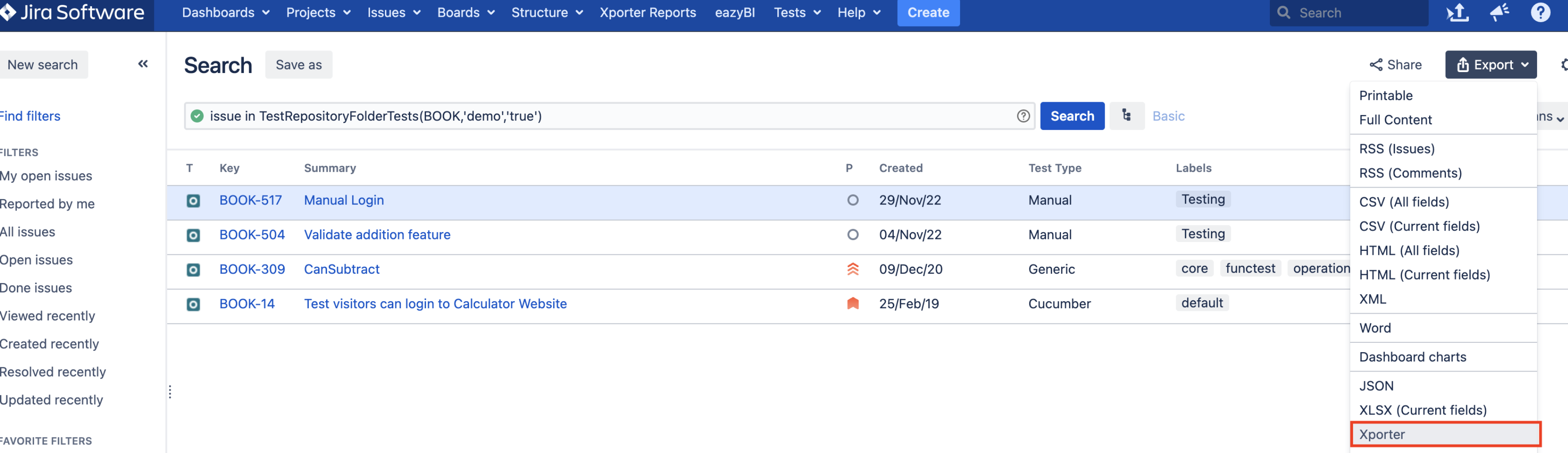Sort by Summary column header
This screenshot has height=453, width=1568.
330,168
